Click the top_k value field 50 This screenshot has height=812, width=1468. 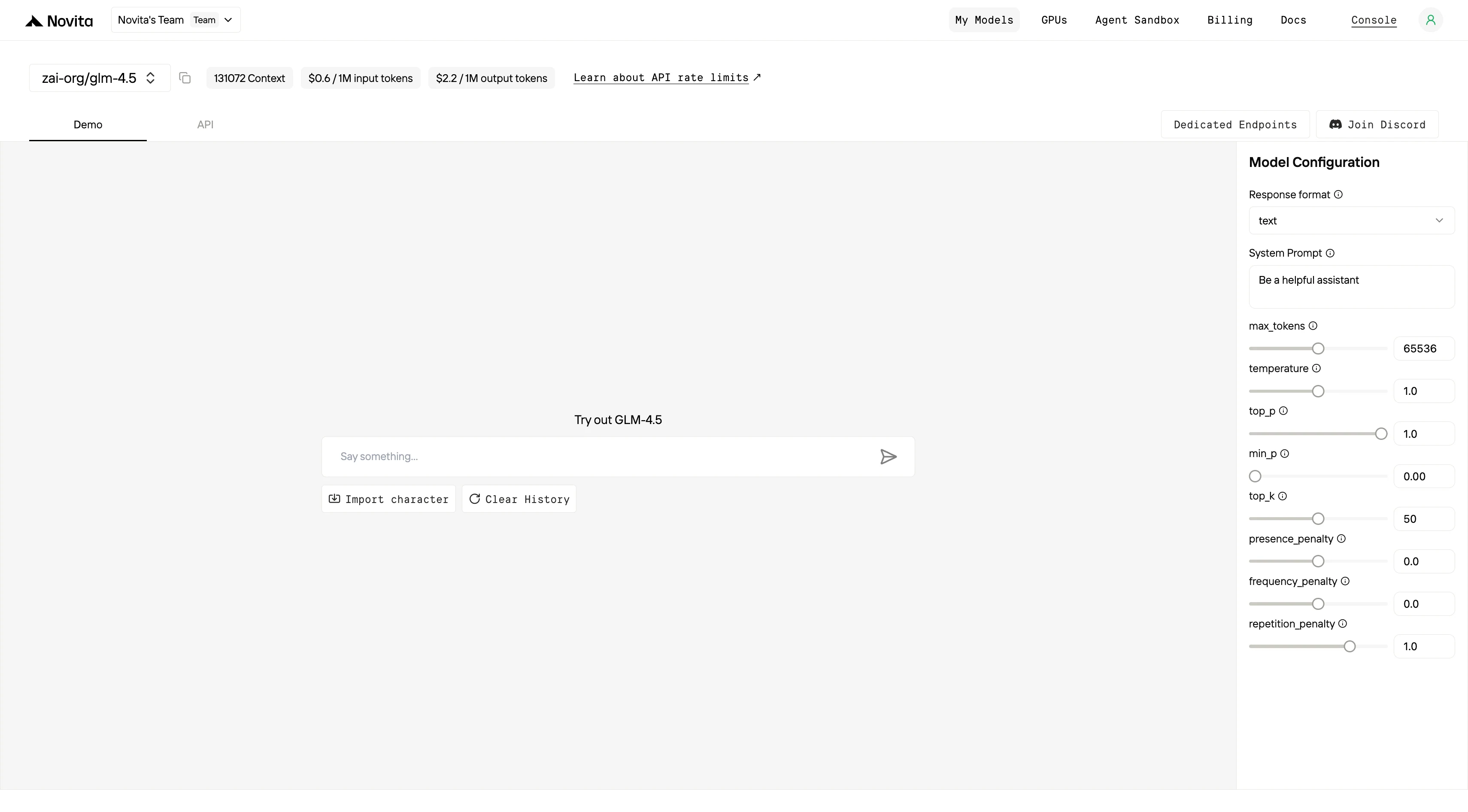pos(1424,519)
